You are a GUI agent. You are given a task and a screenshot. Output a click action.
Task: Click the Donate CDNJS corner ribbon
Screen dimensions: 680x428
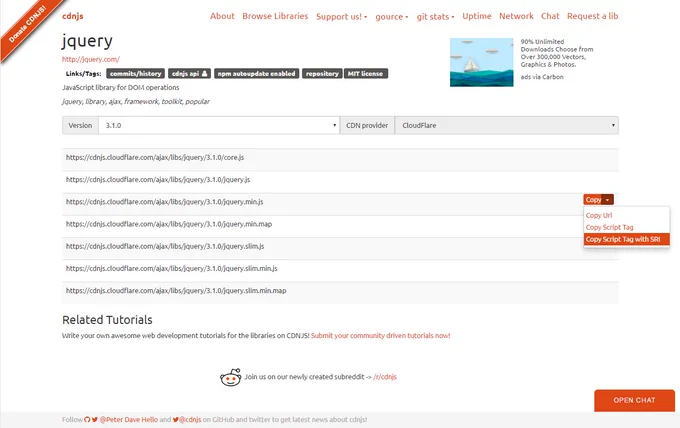click(x=27, y=25)
